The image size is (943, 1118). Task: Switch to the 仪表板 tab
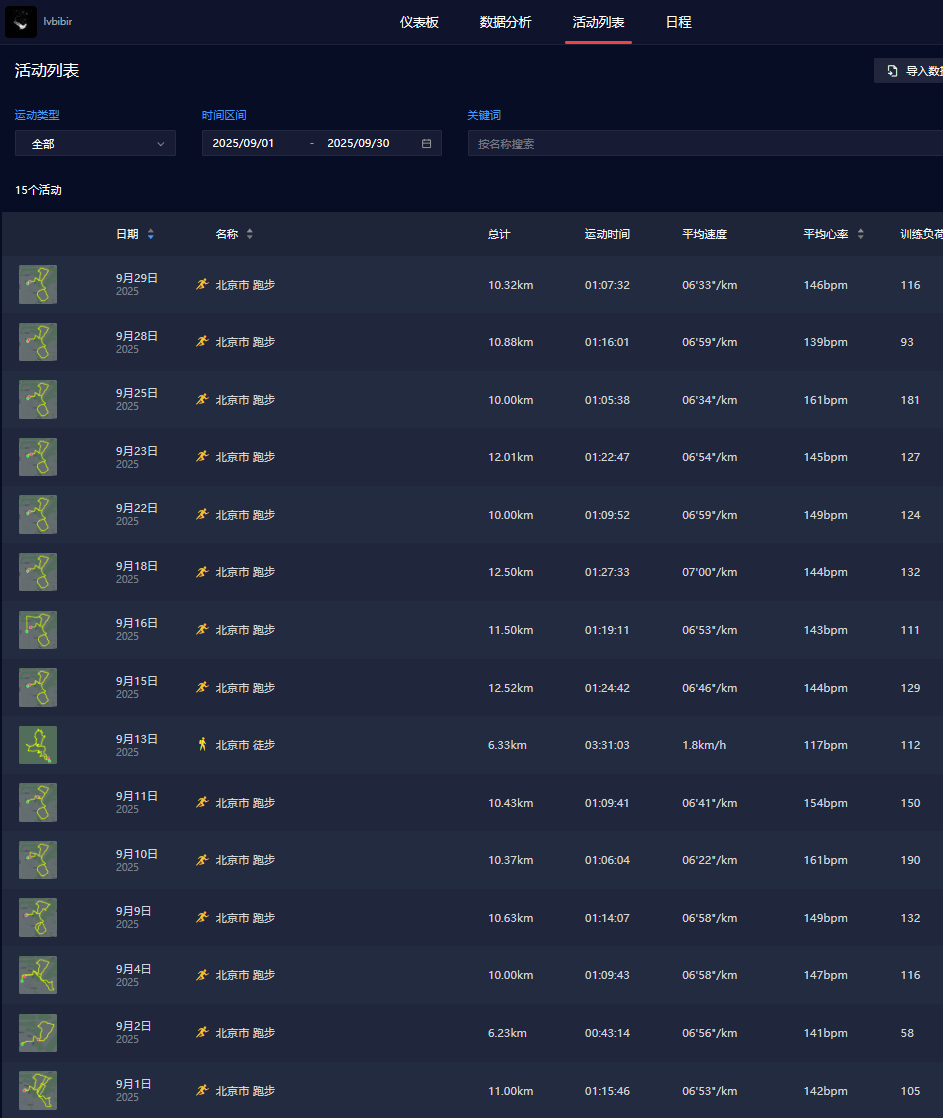tap(419, 22)
